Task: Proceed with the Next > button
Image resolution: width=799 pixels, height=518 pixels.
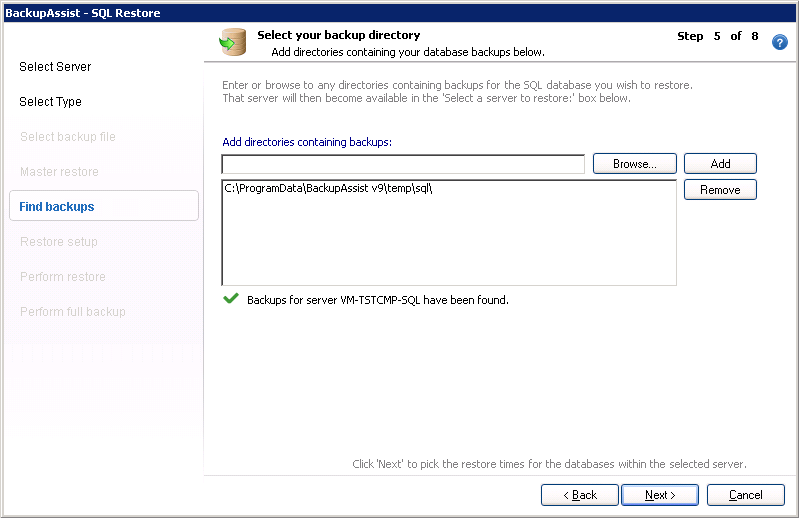Action: tap(660, 495)
